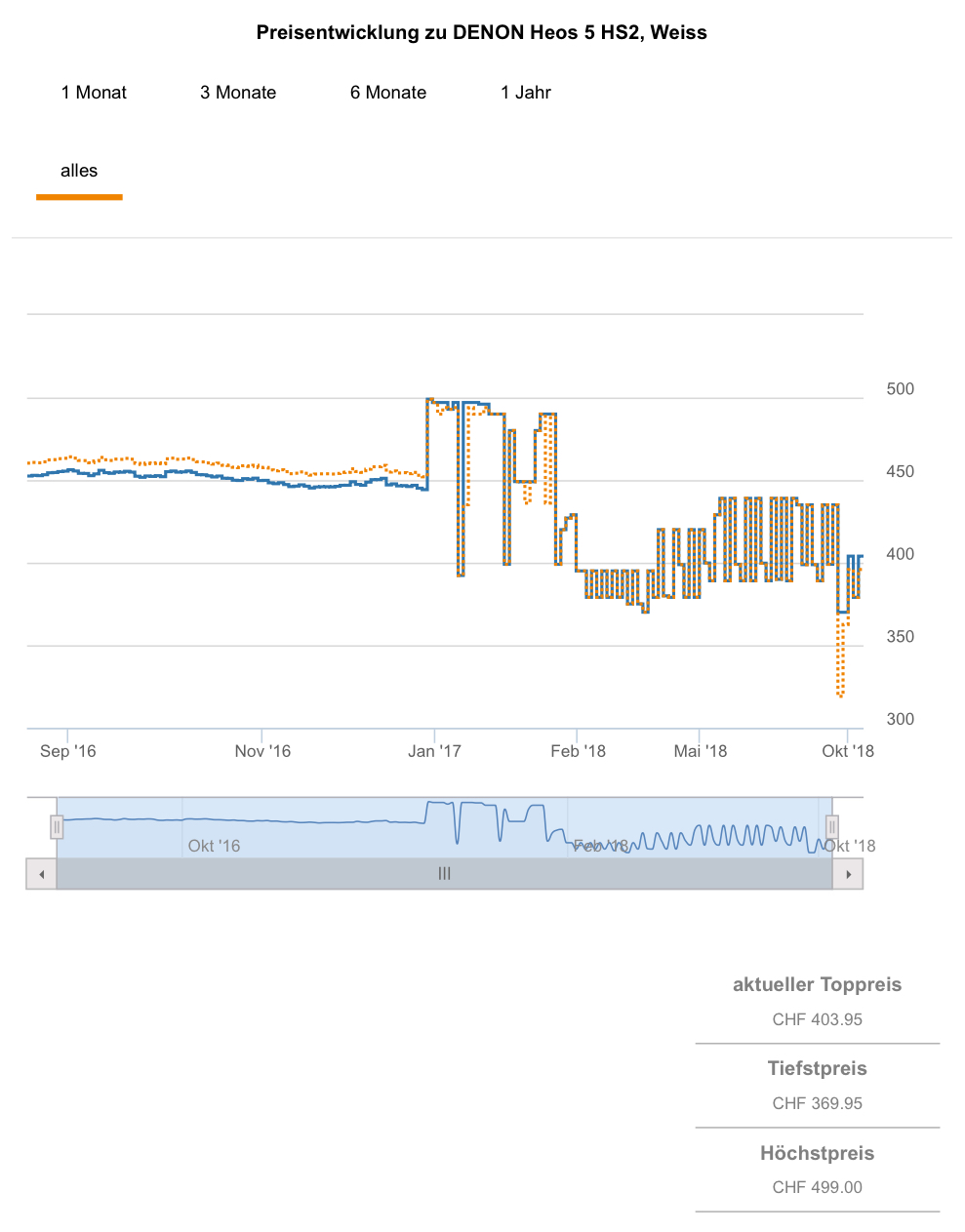Click the 500 y-axis price label
Image resolution: width=965 pixels, height=1232 pixels.
tap(900, 389)
